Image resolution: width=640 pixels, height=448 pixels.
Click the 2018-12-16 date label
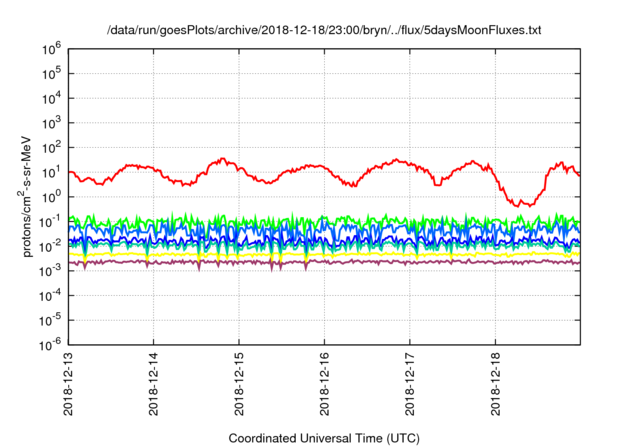324,384
